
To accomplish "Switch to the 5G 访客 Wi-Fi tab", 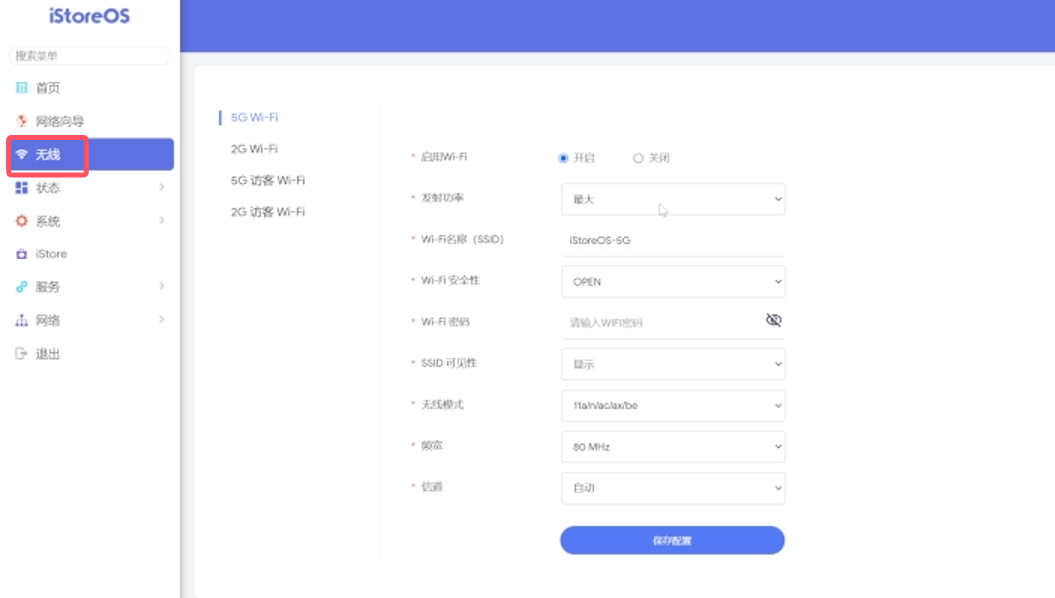I will [x=267, y=180].
